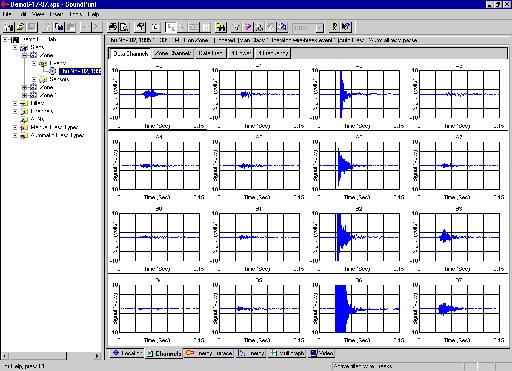Expand the second Zone node in tree
This screenshot has height=371, width=512.
(24, 87)
